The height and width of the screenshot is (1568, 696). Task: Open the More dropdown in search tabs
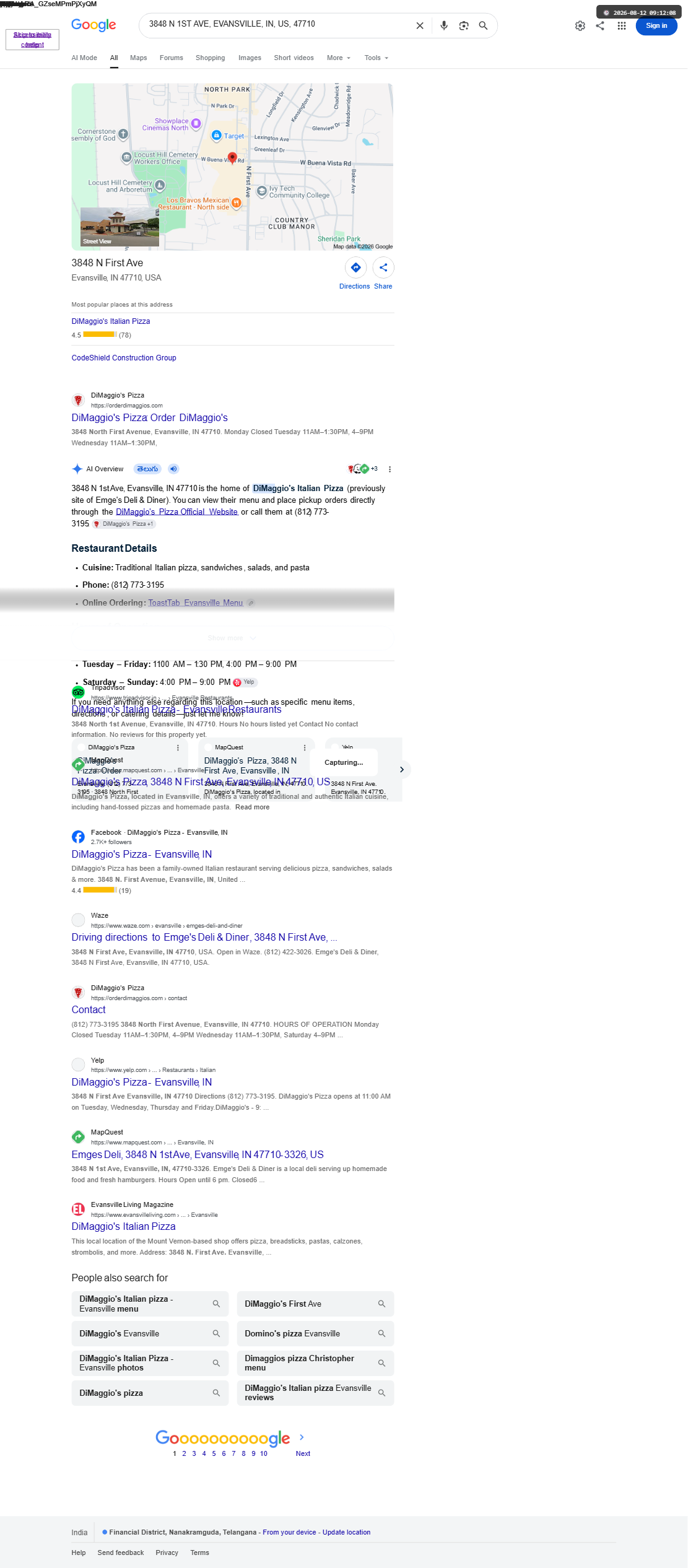pyautogui.click(x=339, y=58)
